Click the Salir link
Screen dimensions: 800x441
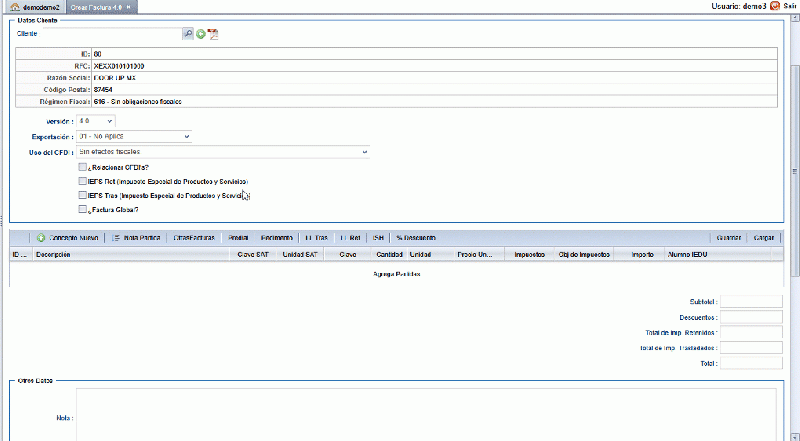790,6
